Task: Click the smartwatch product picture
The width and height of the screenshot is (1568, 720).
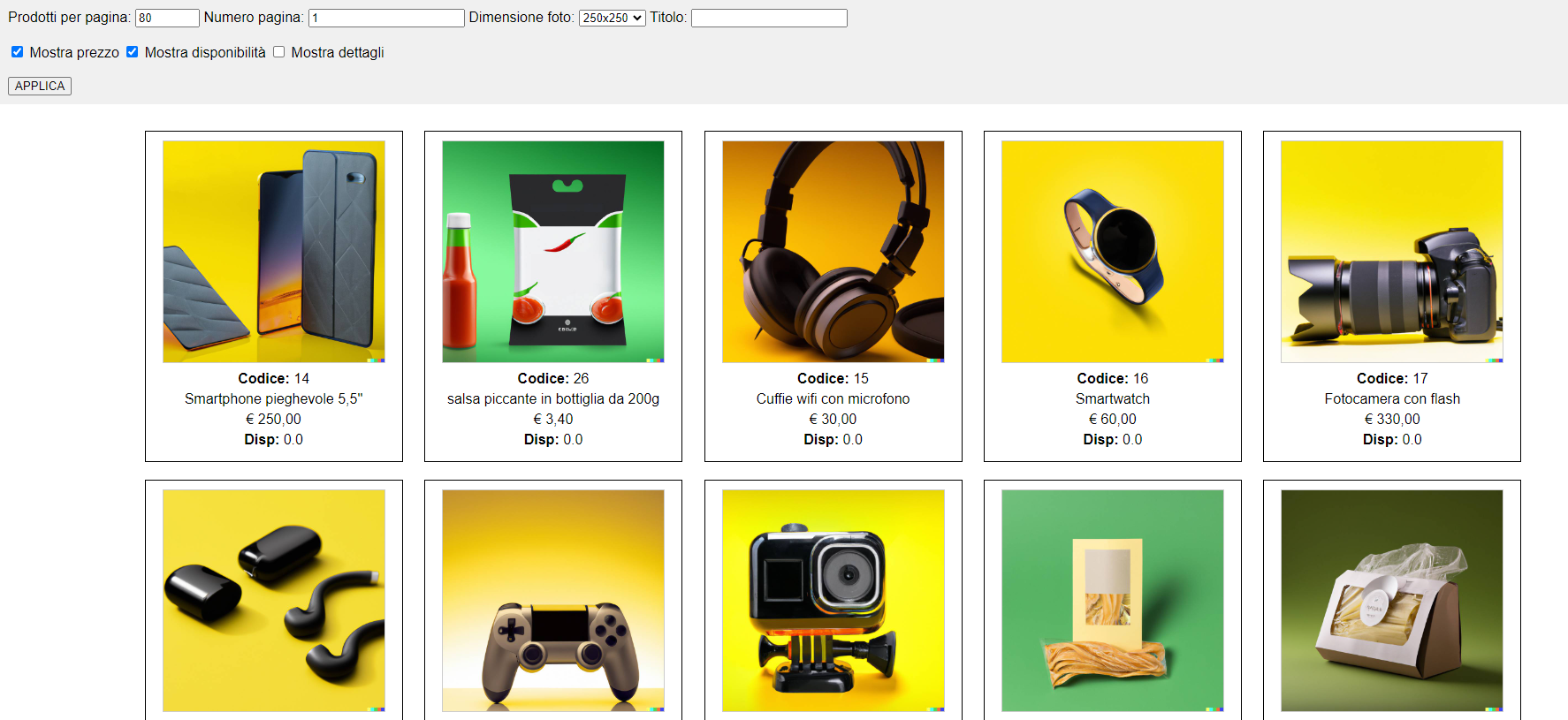Action: pyautogui.click(x=1112, y=252)
